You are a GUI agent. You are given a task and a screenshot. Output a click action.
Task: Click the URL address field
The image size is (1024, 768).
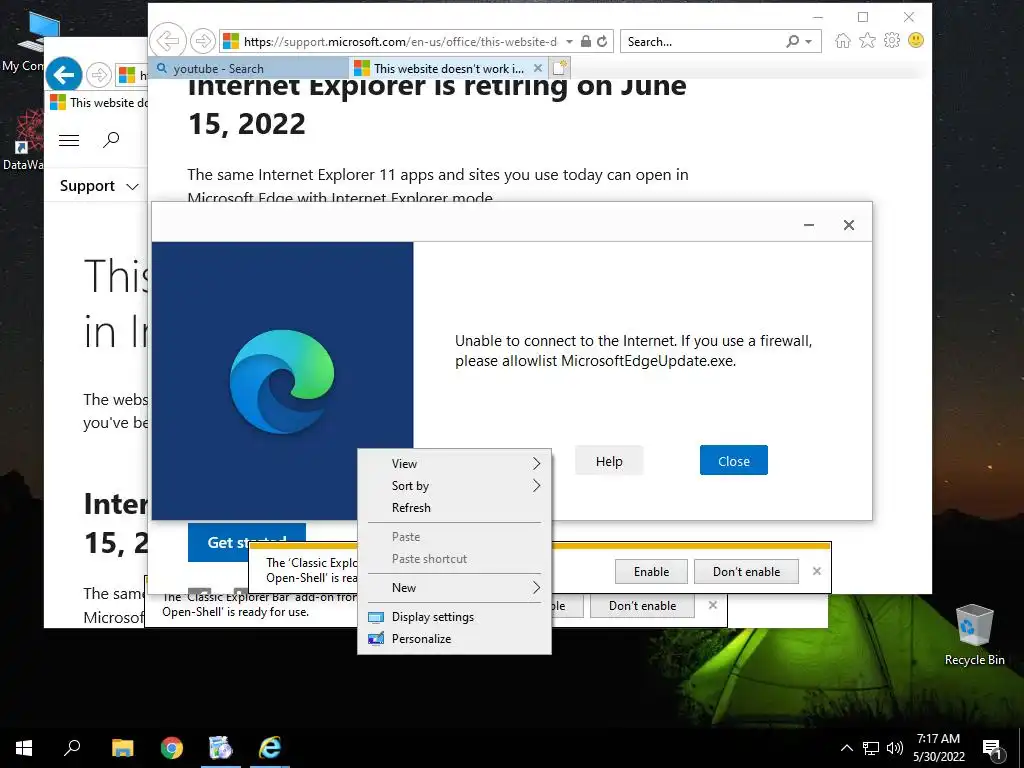coord(400,41)
